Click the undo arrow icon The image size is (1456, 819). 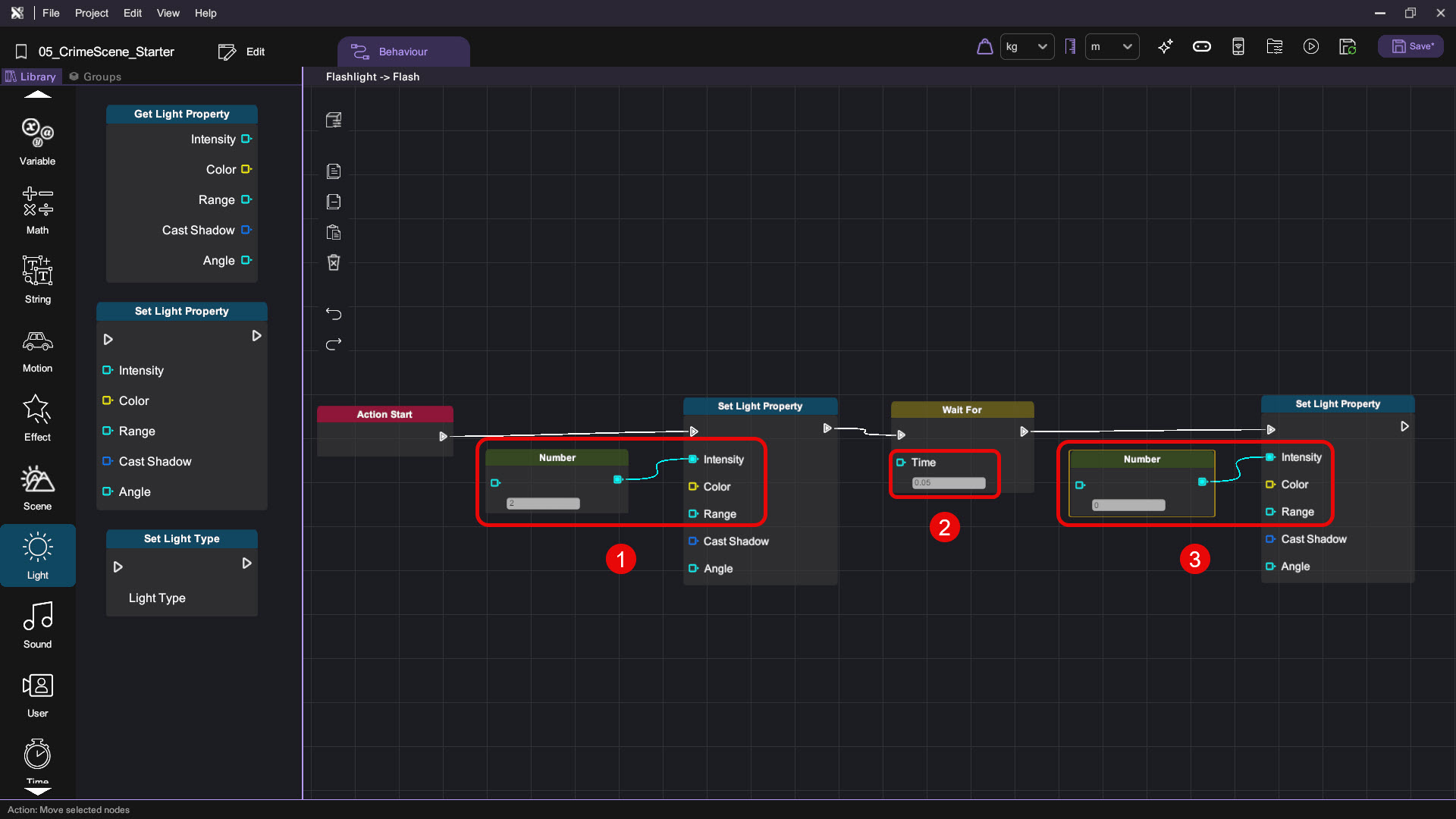tap(334, 313)
